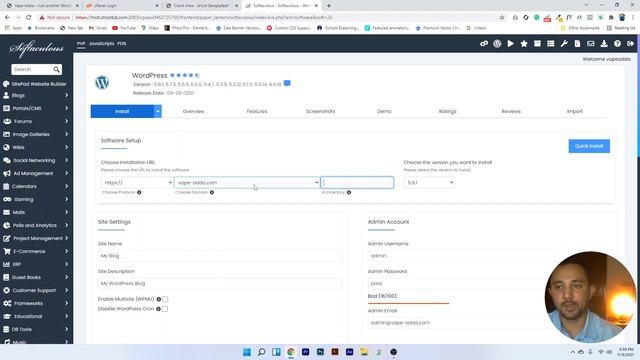This screenshot has height=360, width=640.
Task: Expand the Blogs category in the sidebar
Action: click(36, 95)
